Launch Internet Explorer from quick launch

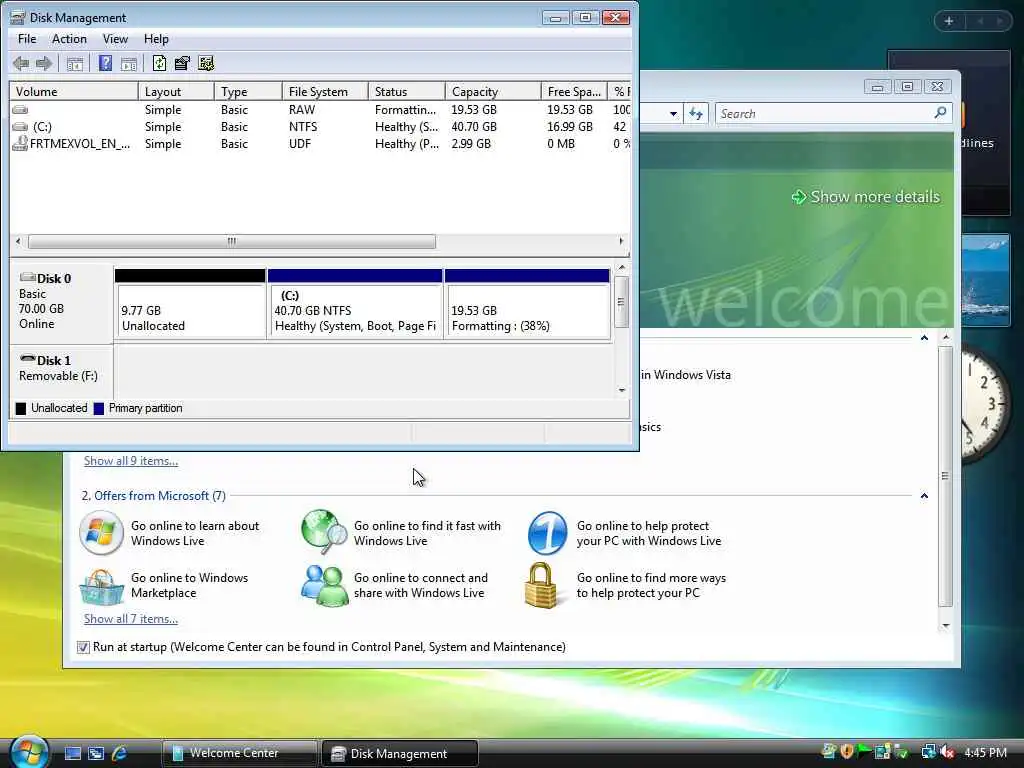tap(120, 754)
